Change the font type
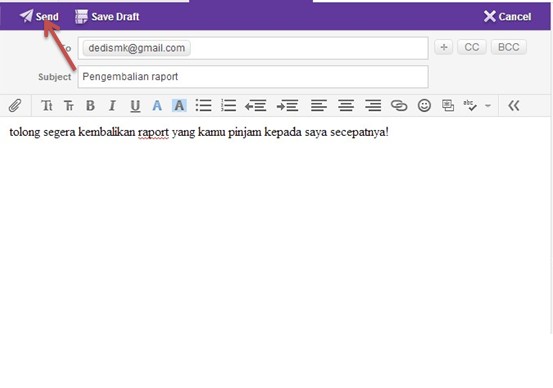This screenshot has height=388, width=553. tap(69, 105)
